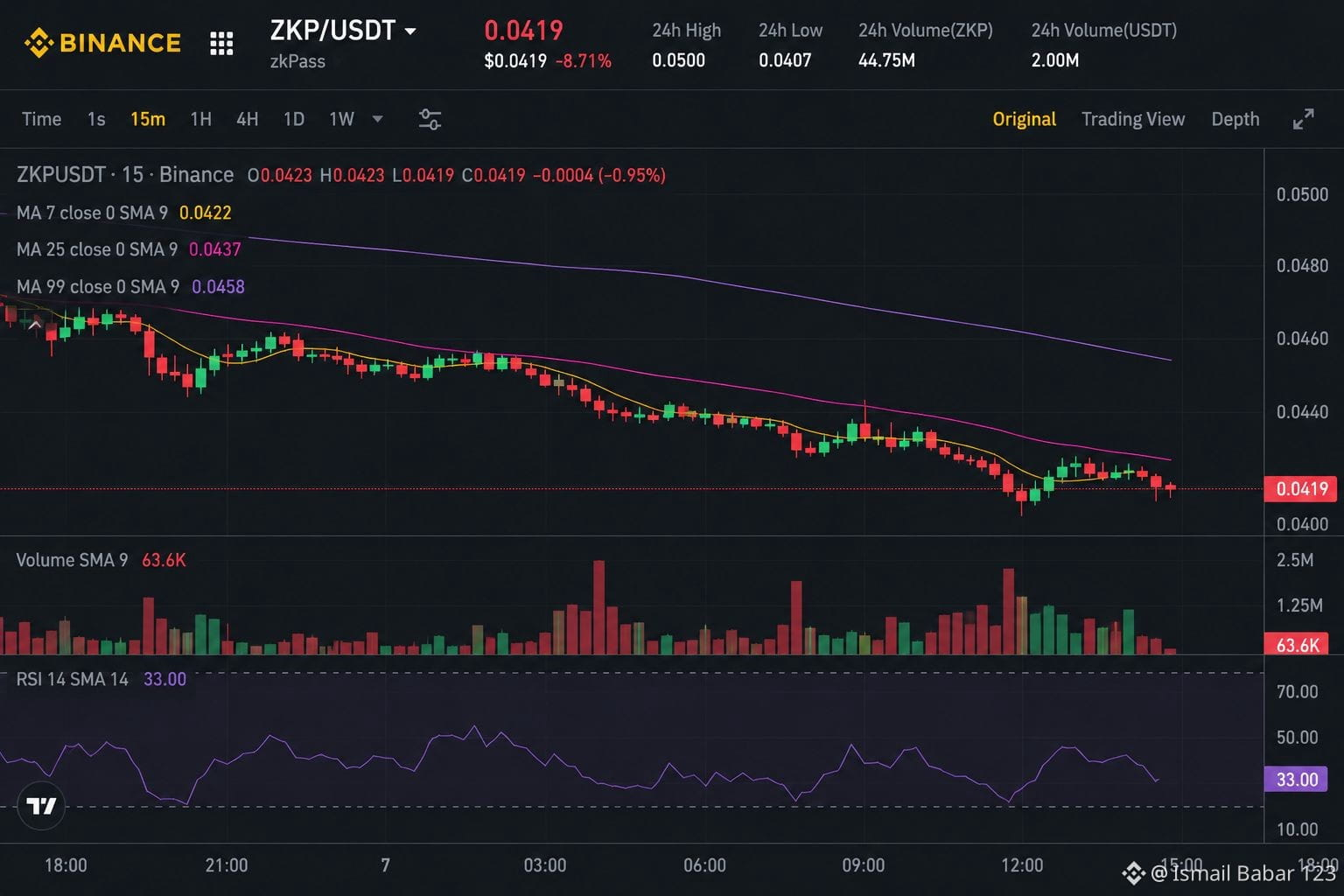
Task: Click the 18:00 time axis label at left
Action: tap(66, 865)
